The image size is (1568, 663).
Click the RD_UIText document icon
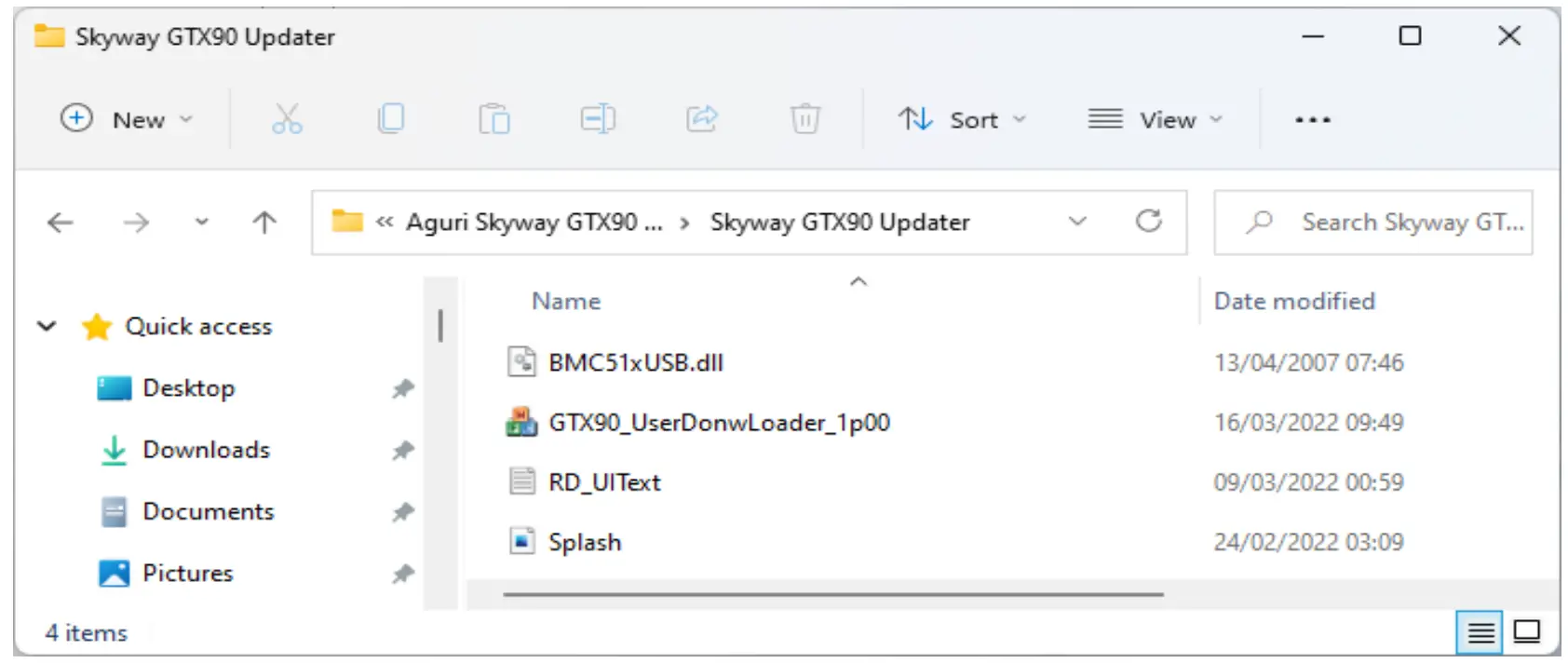click(522, 481)
